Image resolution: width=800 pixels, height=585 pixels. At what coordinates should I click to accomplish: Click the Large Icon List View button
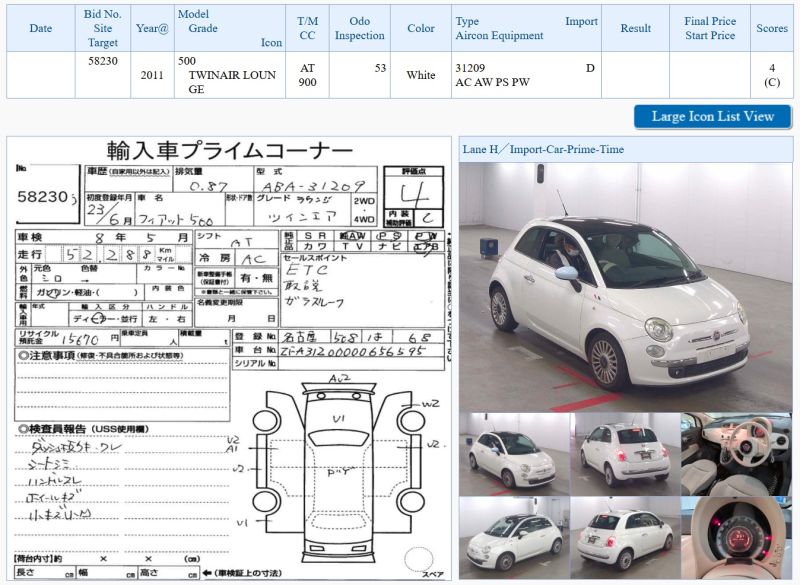click(712, 117)
